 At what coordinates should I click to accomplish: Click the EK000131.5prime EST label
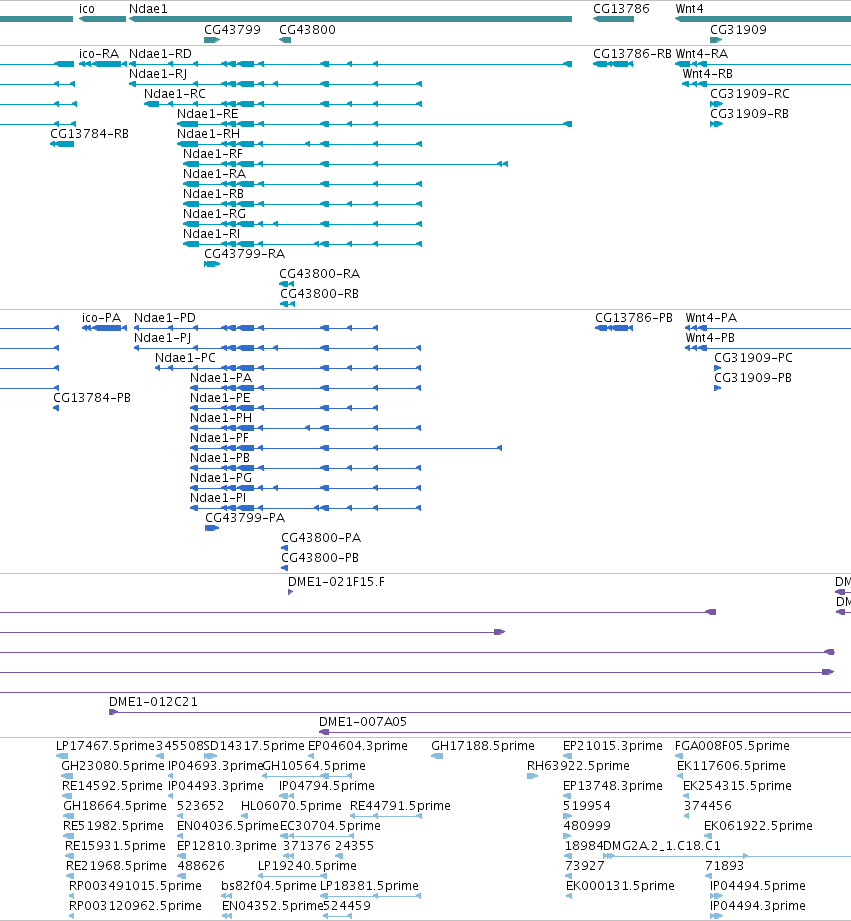[620, 885]
